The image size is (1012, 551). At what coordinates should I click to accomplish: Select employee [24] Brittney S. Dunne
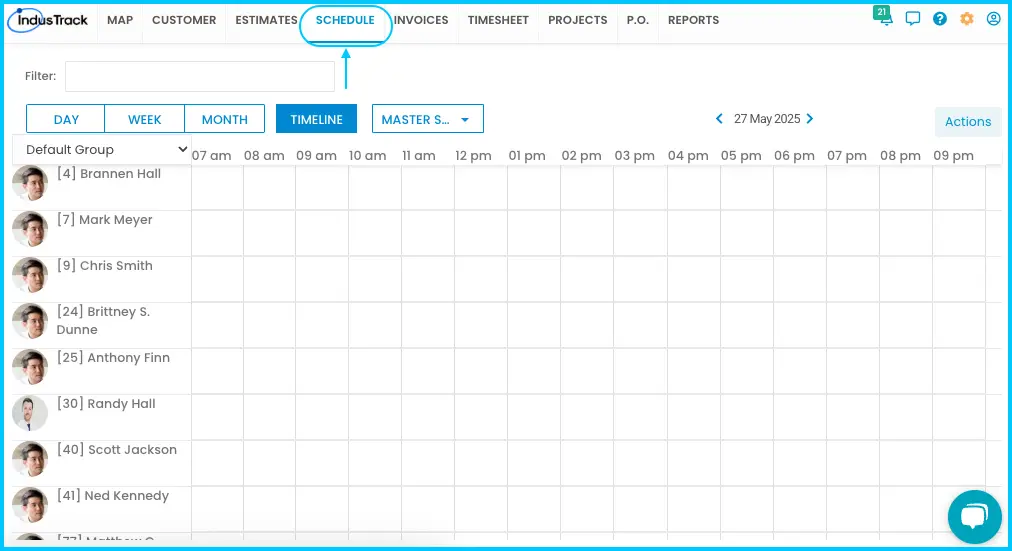[x=103, y=320]
